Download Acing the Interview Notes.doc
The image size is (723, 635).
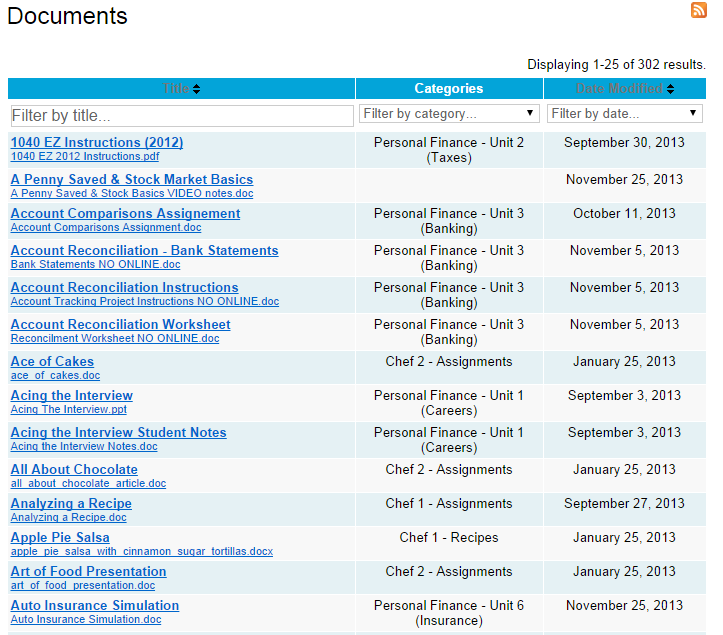pyautogui.click(x=84, y=446)
